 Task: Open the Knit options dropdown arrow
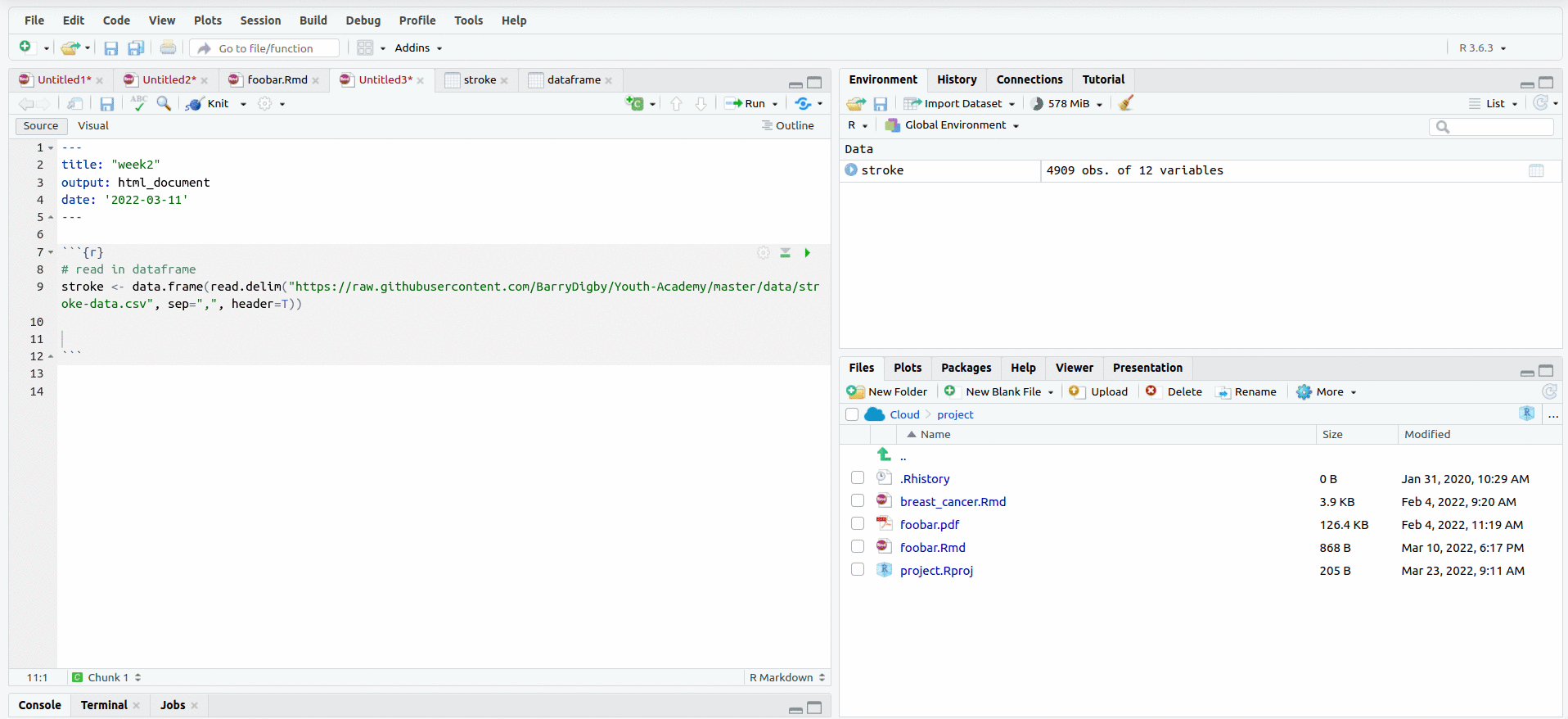243,104
